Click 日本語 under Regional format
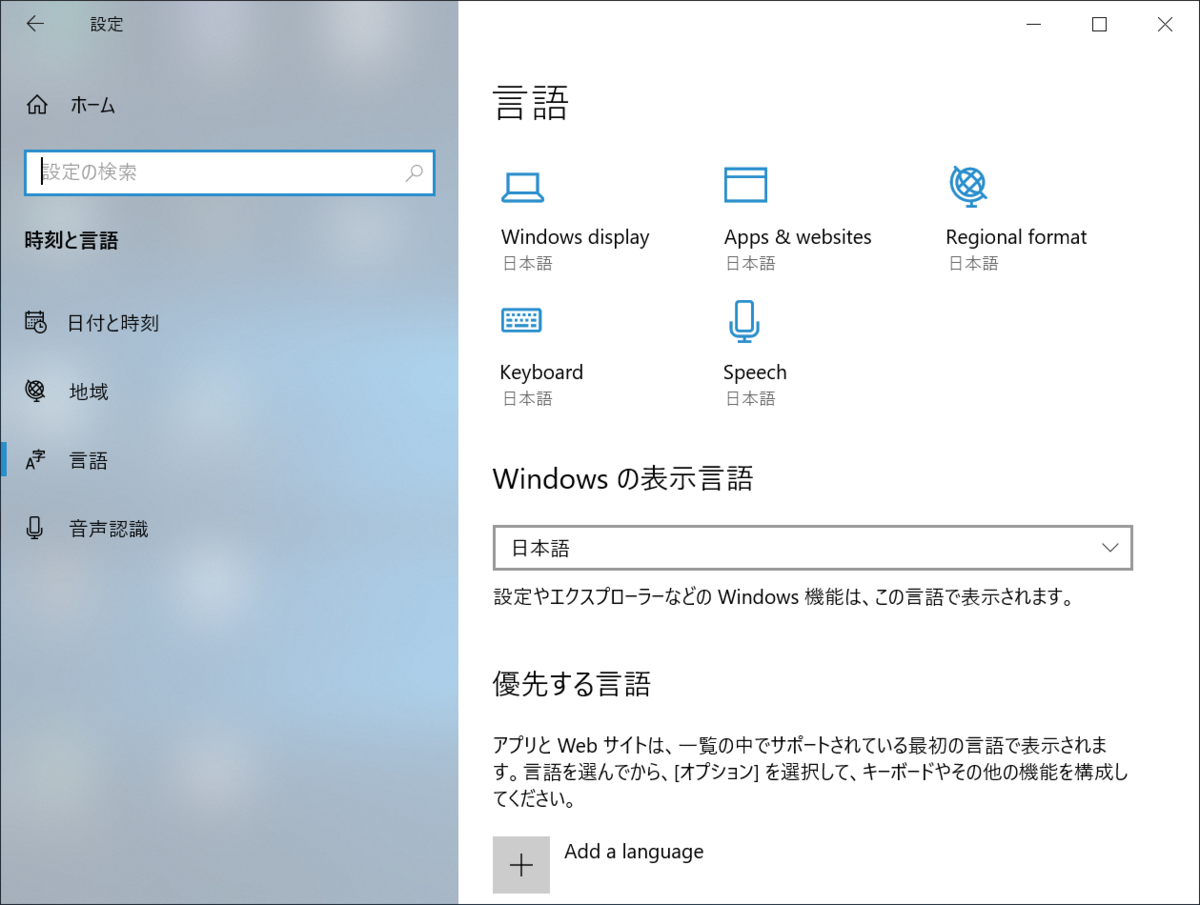This screenshot has width=1200, height=905. click(973, 264)
